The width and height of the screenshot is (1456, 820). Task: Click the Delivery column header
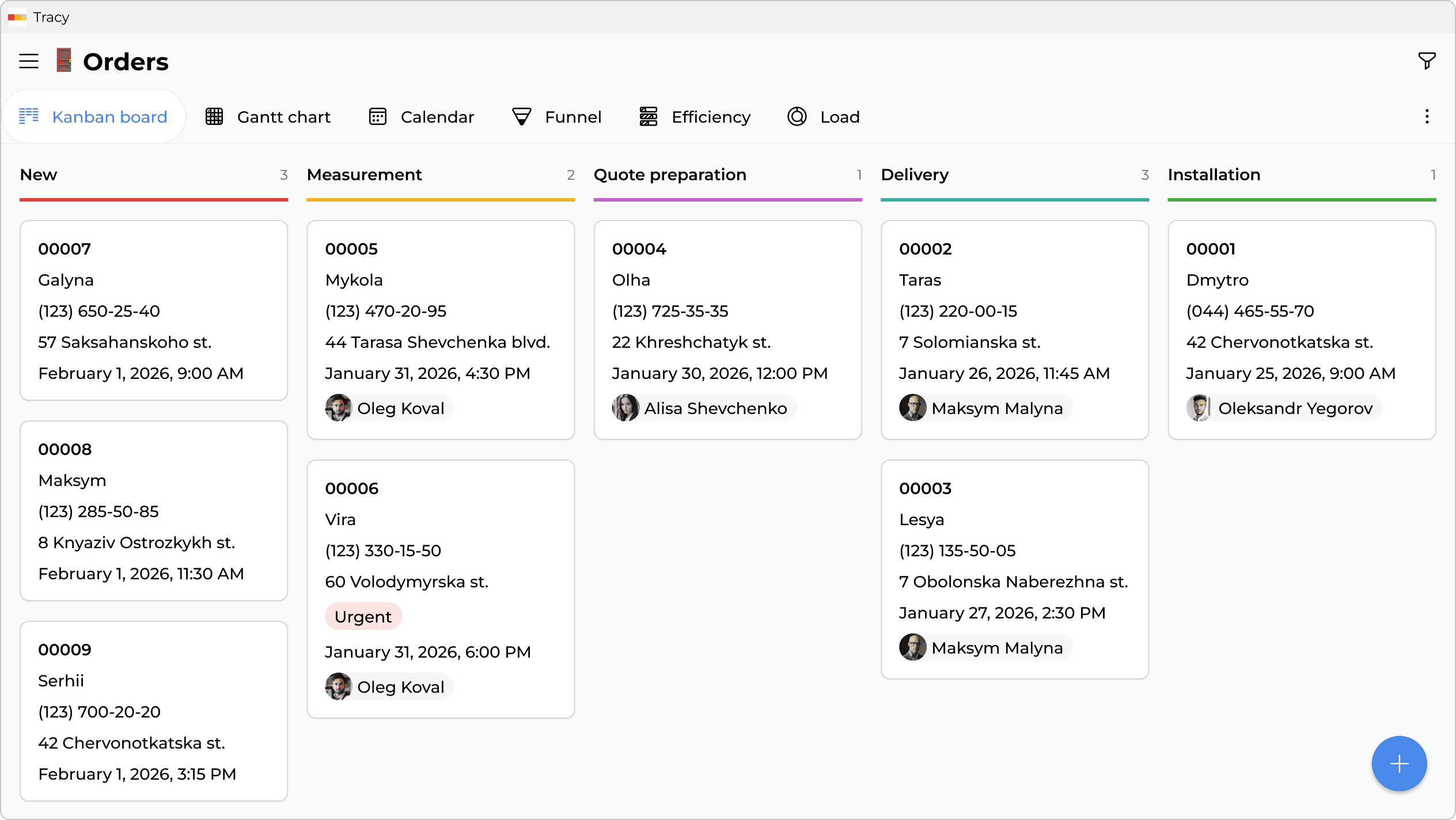click(915, 174)
